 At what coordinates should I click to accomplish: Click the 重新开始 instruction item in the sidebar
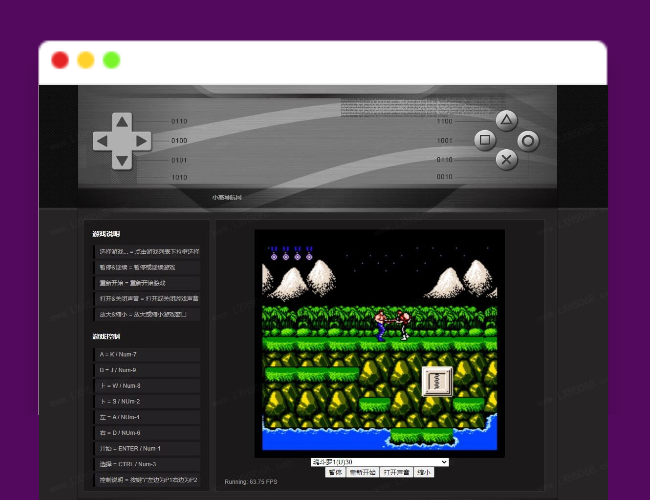147,283
